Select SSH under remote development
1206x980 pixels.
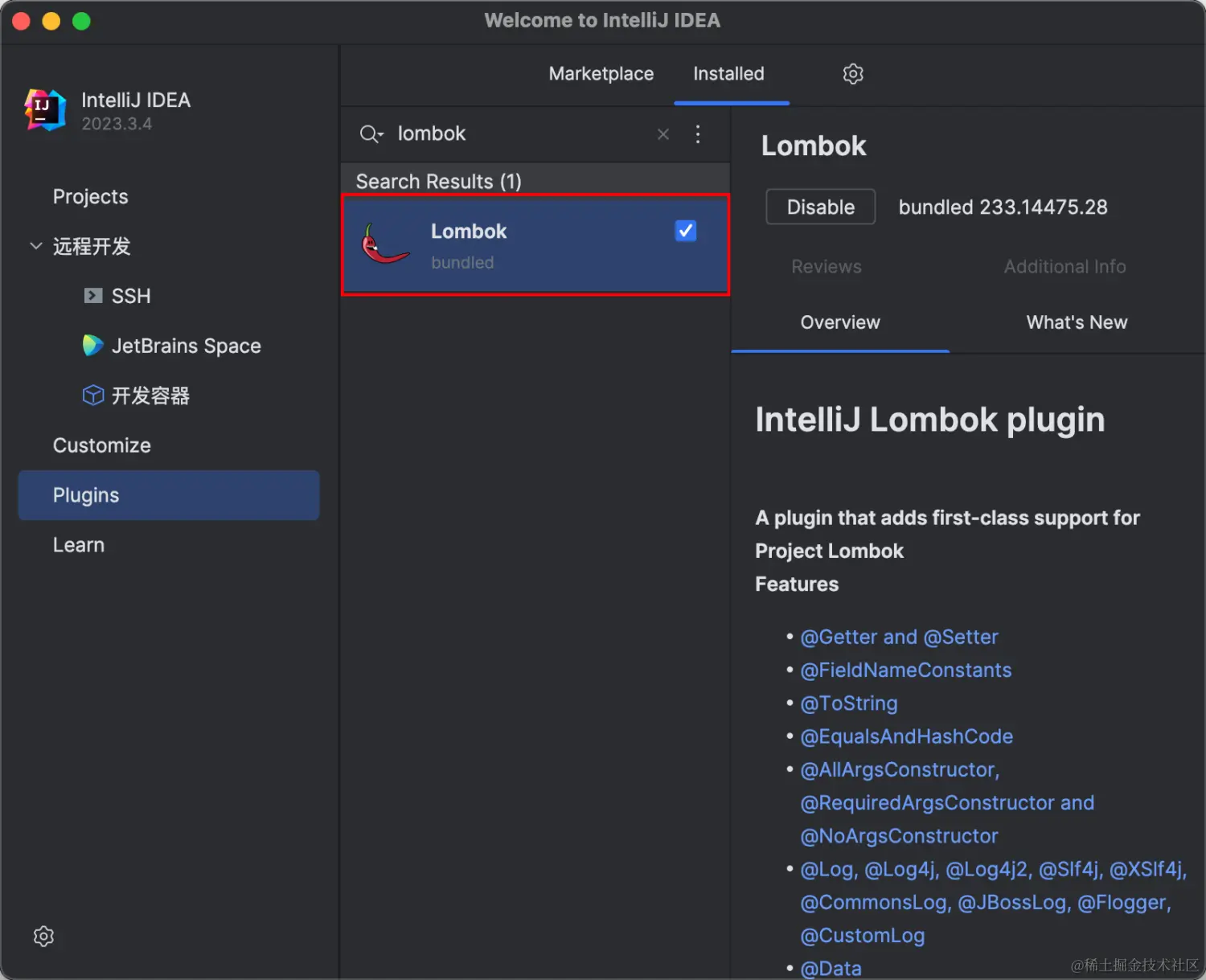tap(131, 296)
